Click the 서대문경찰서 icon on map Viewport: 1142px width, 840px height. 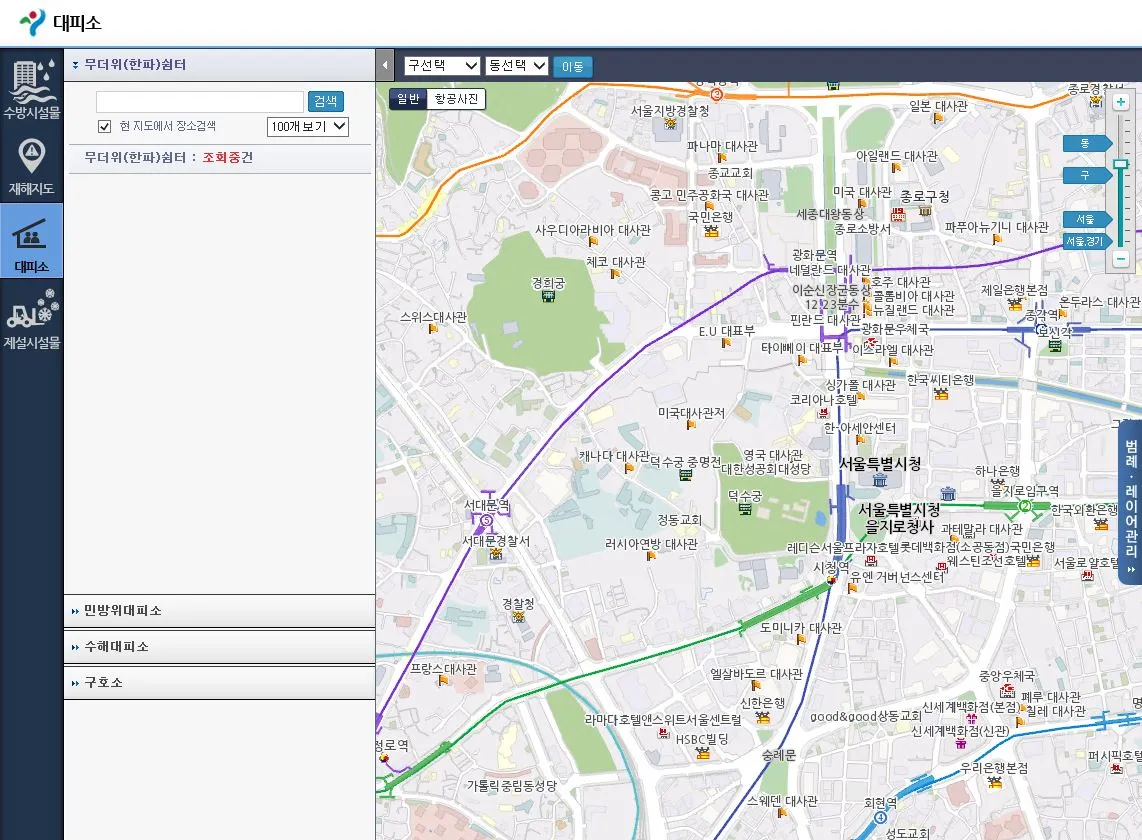(x=496, y=554)
